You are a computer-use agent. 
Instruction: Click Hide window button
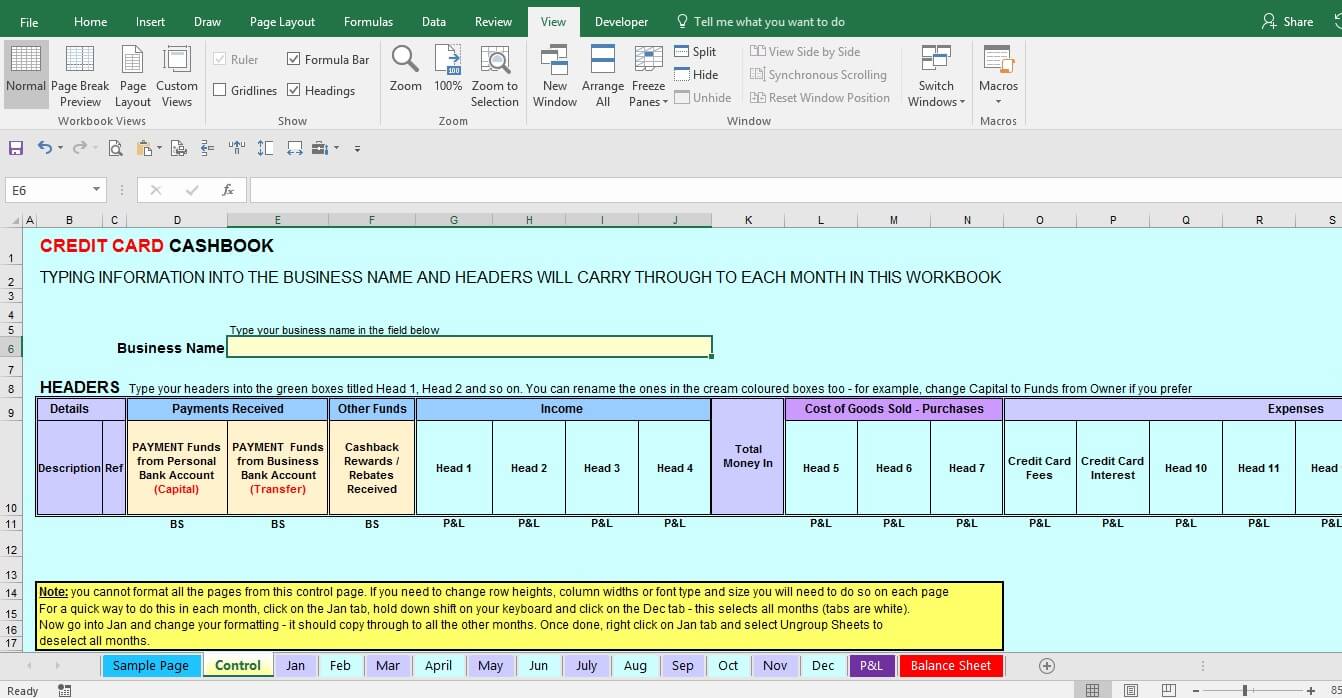coord(696,75)
